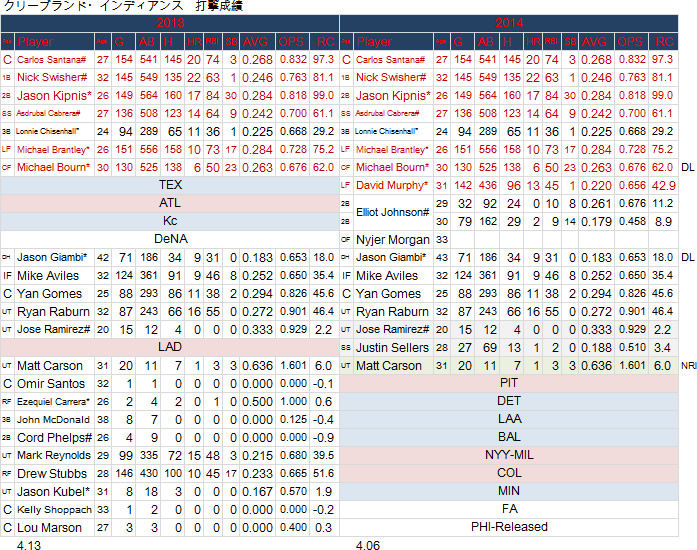Select the TEX row cell
This screenshot has height=550, width=697.
(170, 185)
